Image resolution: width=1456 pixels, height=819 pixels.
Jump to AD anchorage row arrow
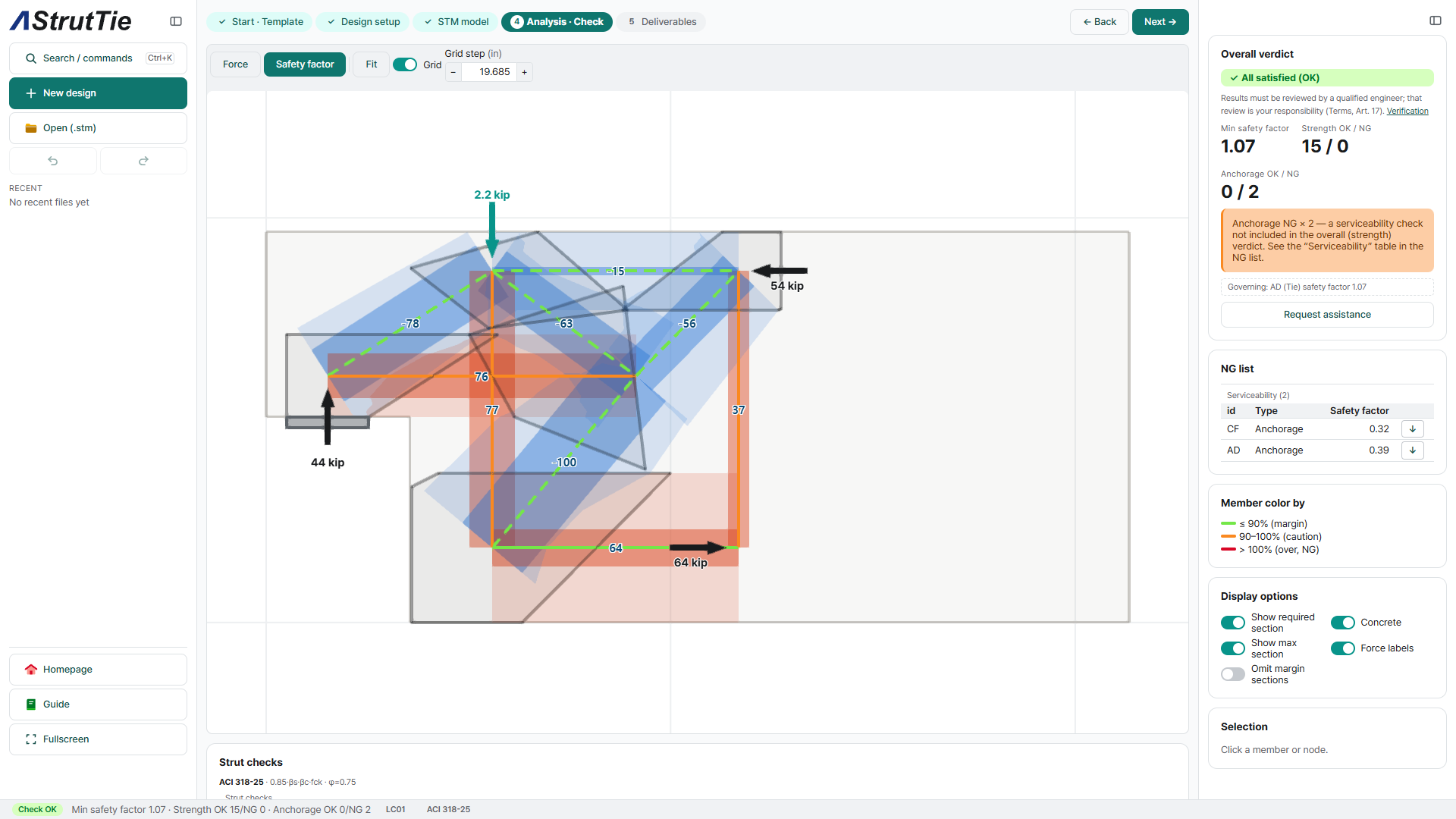pos(1413,450)
